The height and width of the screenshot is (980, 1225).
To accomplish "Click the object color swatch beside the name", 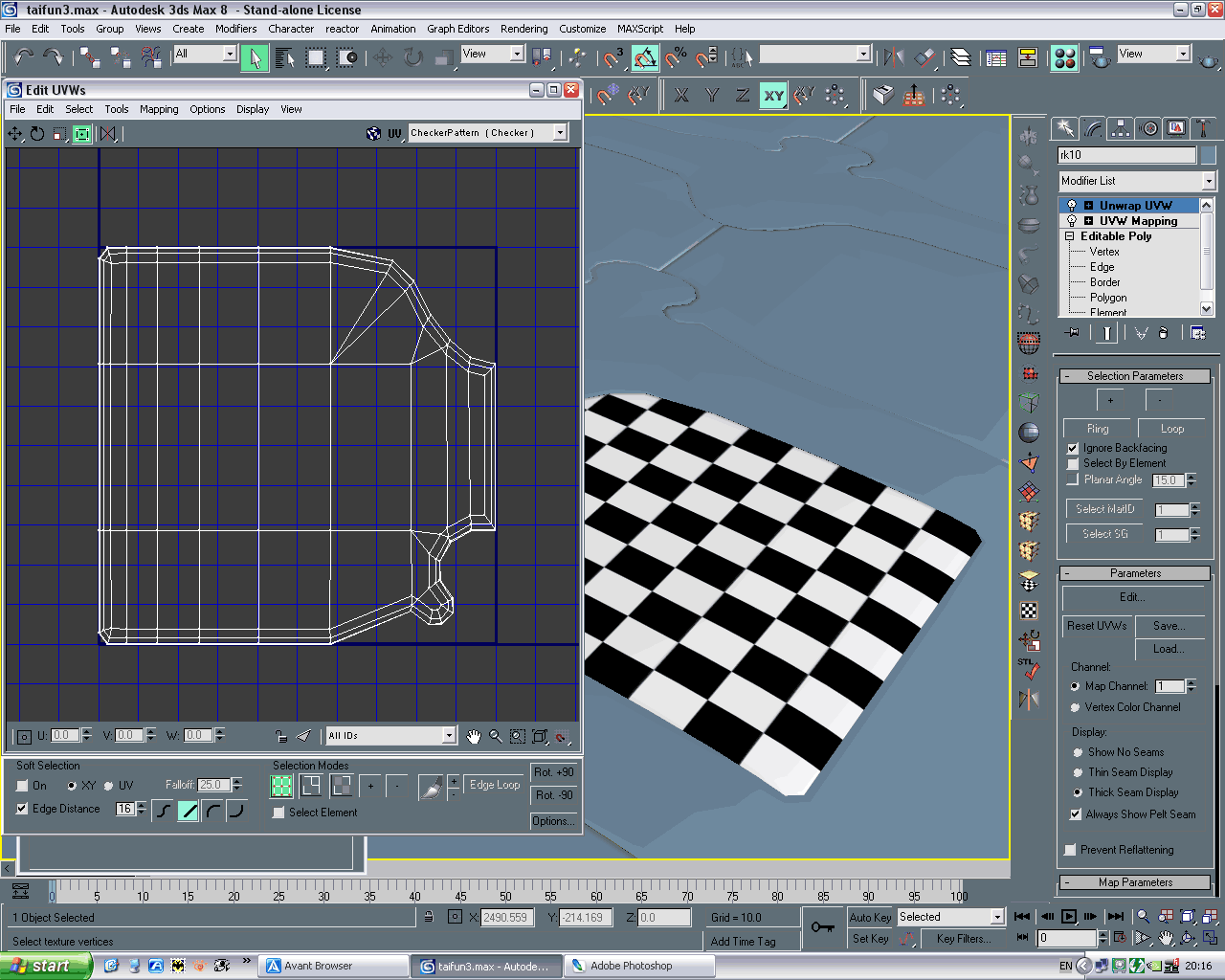I will (x=1208, y=155).
